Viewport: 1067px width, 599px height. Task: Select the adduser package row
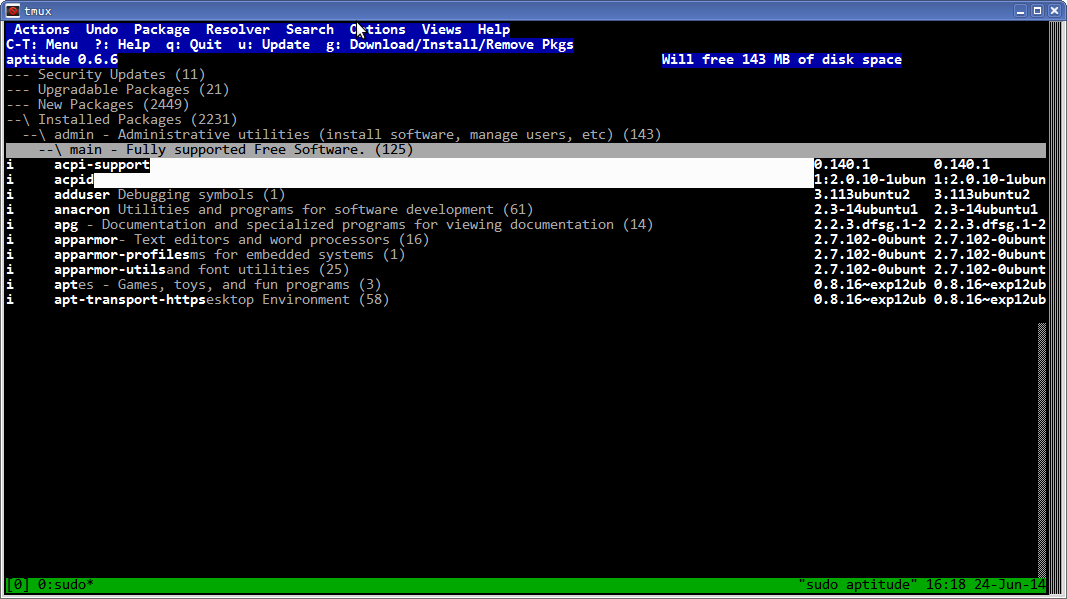click(525, 194)
